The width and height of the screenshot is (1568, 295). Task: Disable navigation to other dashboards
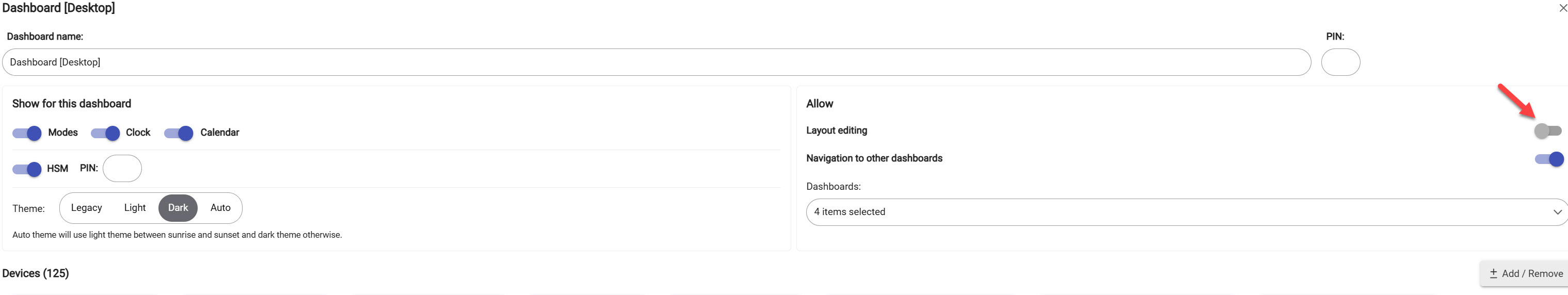(1548, 159)
